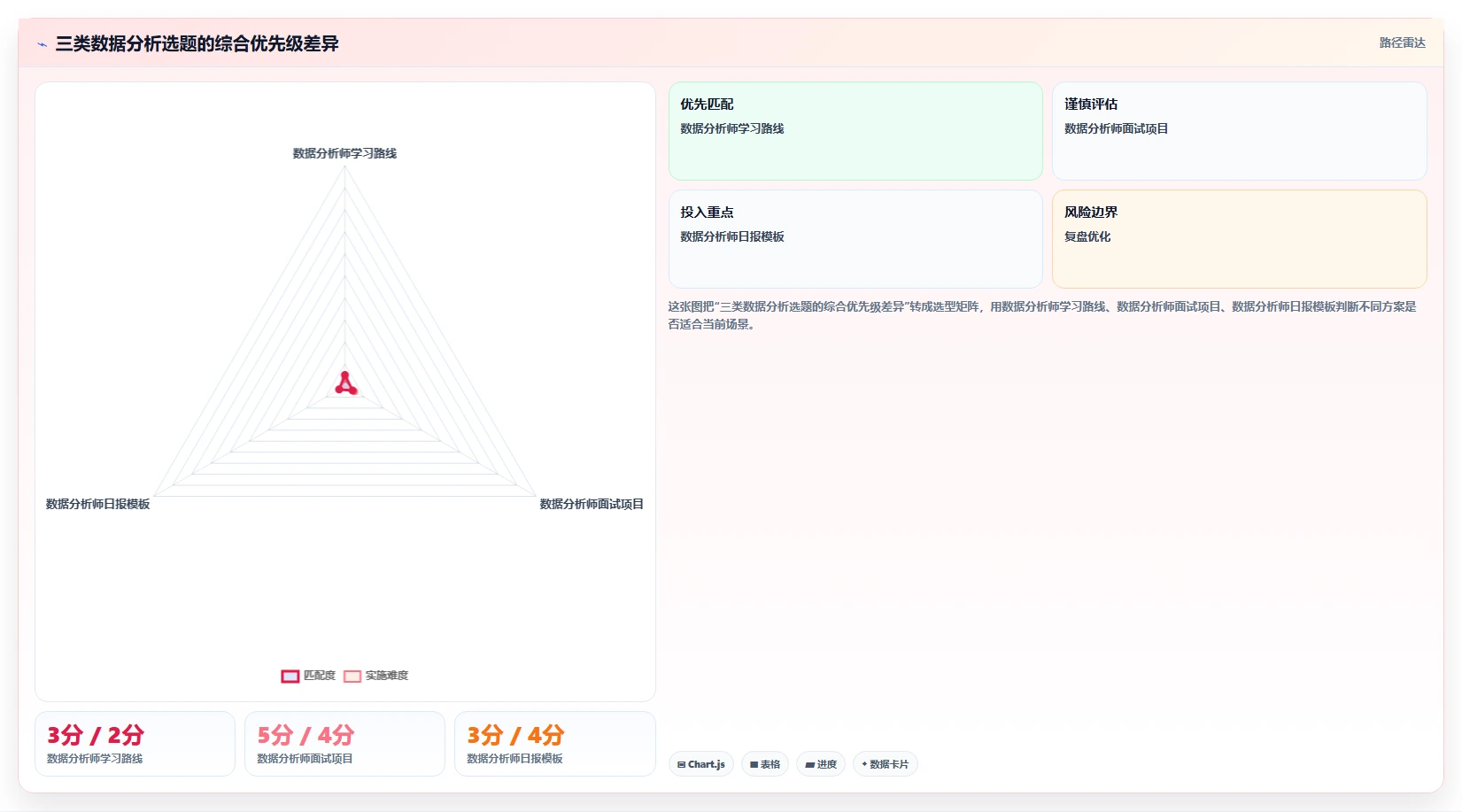1462x812 pixels.
Task: Click the radar axis label 数据分析师日报模板
Action: (97, 504)
